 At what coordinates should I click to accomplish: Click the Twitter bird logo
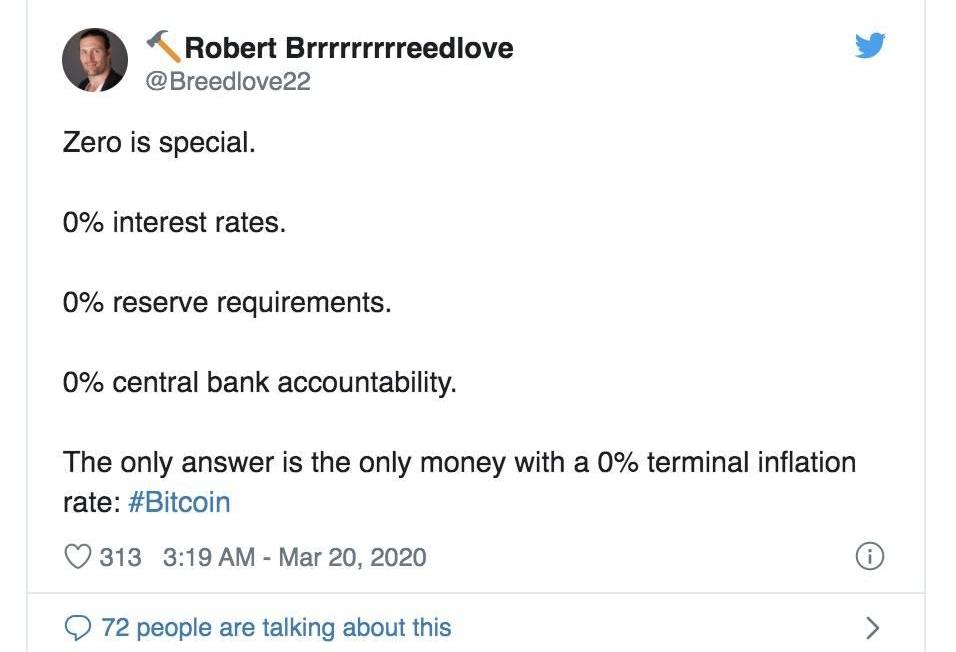[x=869, y=46]
